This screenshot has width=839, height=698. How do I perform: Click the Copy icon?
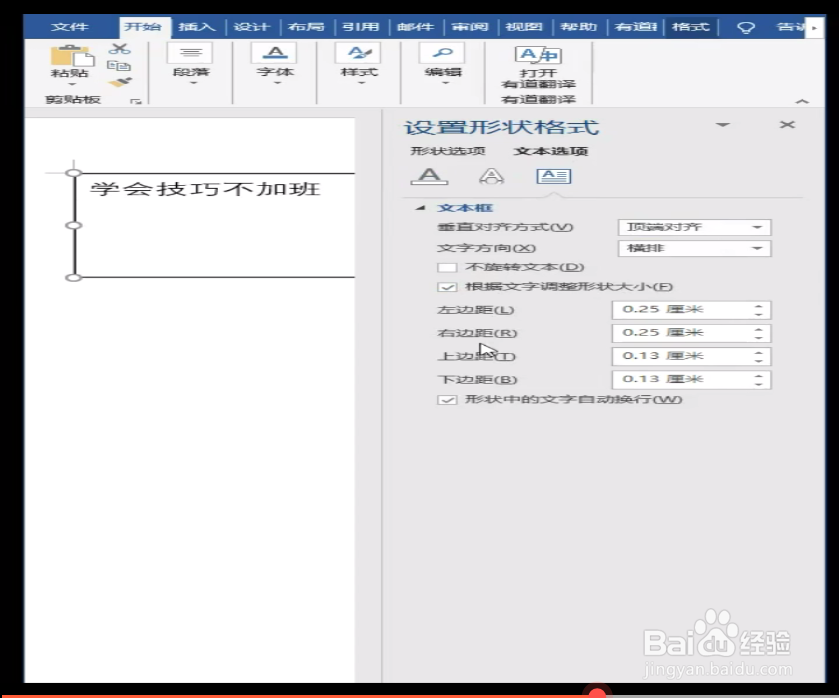pos(119,66)
